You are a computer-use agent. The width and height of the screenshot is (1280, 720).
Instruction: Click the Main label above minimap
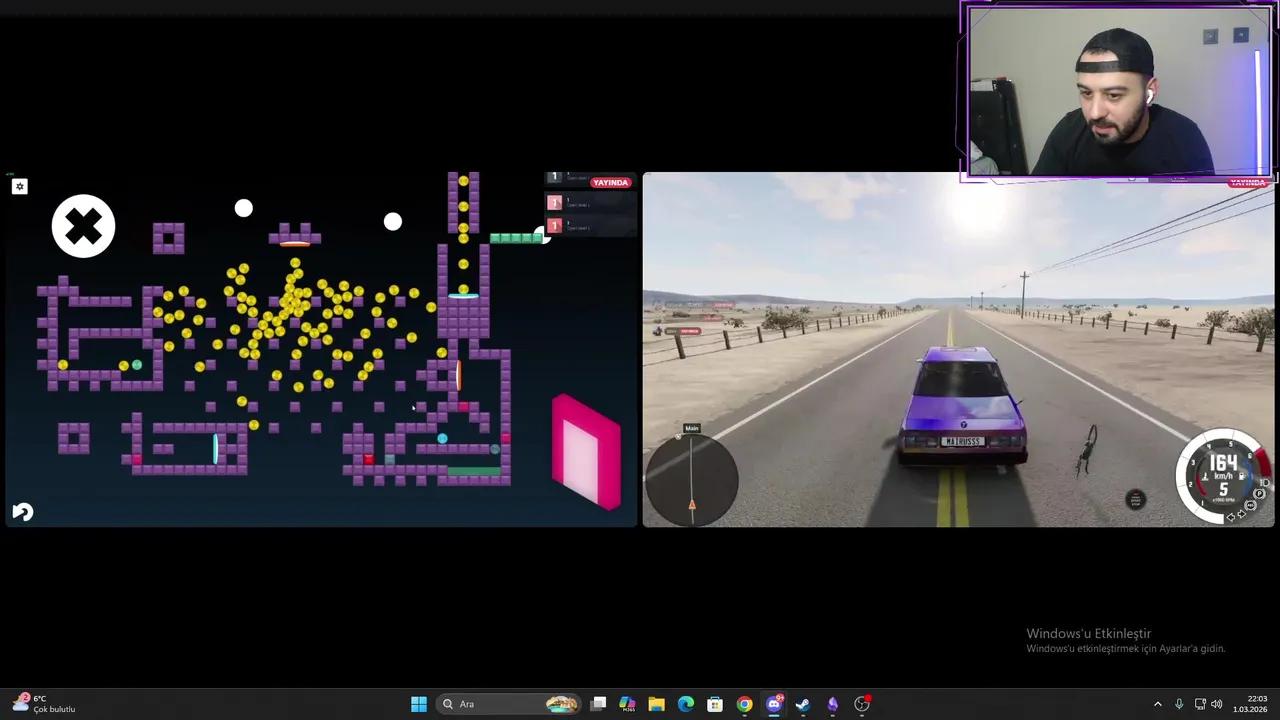click(x=691, y=428)
